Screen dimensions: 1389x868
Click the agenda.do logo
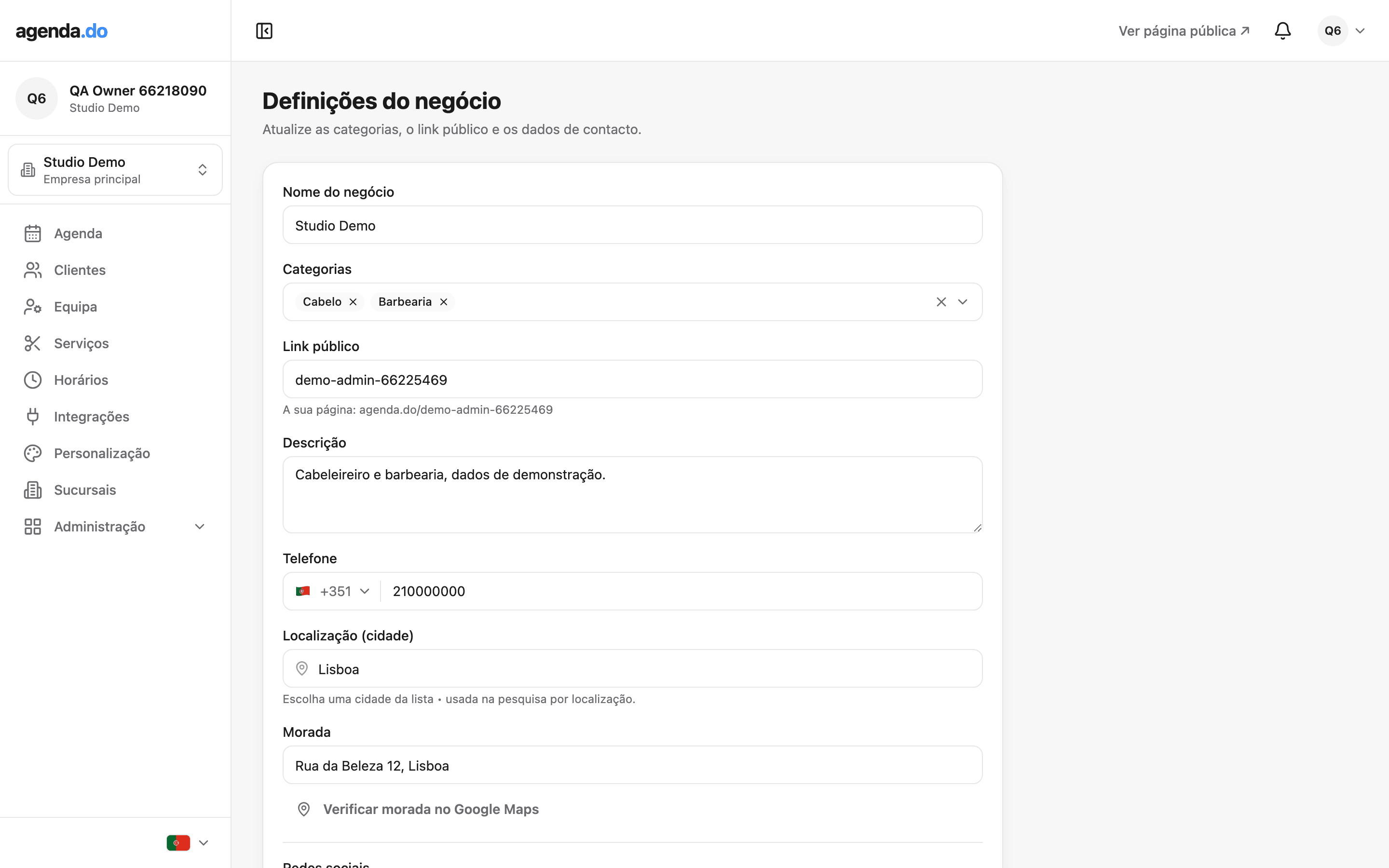pyautogui.click(x=61, y=31)
